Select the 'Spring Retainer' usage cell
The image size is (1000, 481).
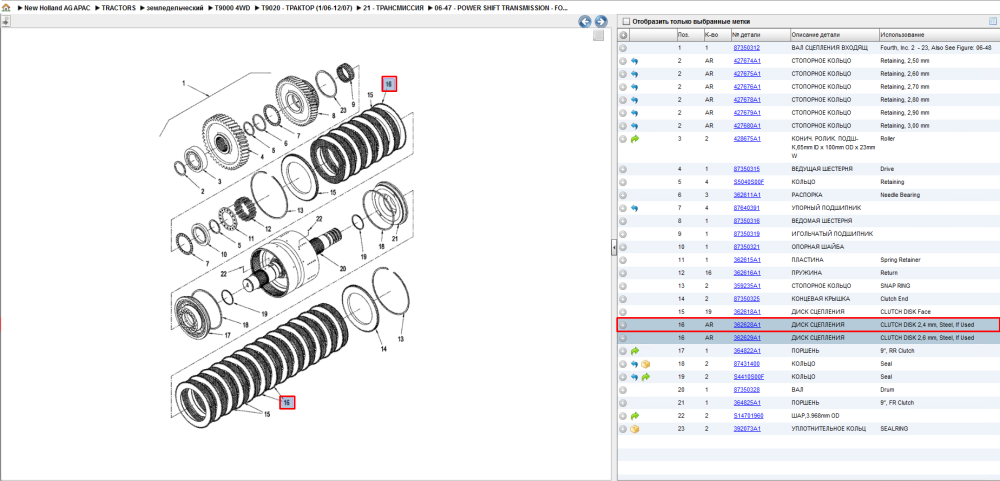point(901,260)
